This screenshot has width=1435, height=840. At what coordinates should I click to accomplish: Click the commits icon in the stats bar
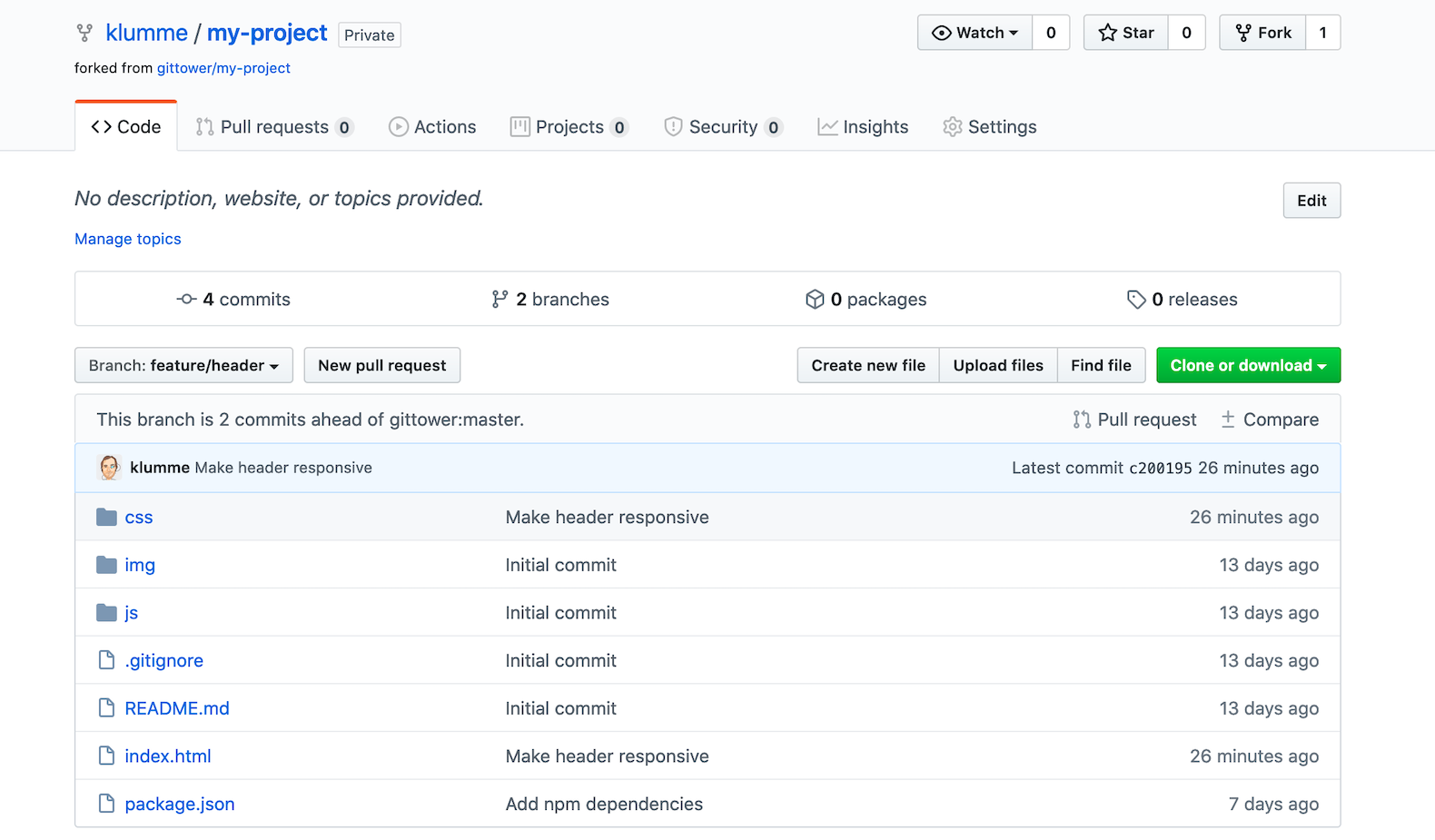coord(187,300)
